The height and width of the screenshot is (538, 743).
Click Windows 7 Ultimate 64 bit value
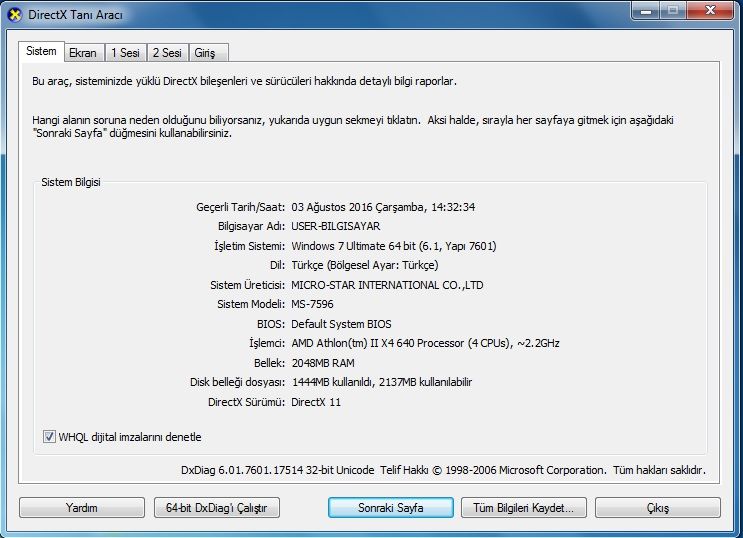point(394,246)
